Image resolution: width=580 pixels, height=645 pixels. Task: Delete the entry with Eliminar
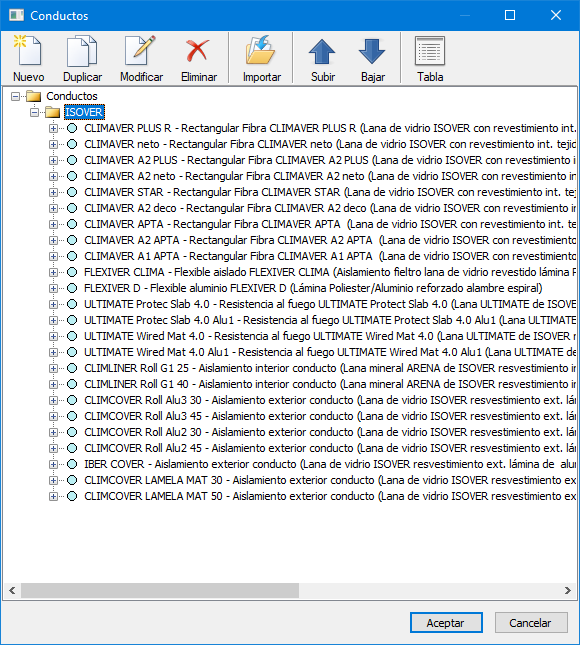(x=199, y=59)
